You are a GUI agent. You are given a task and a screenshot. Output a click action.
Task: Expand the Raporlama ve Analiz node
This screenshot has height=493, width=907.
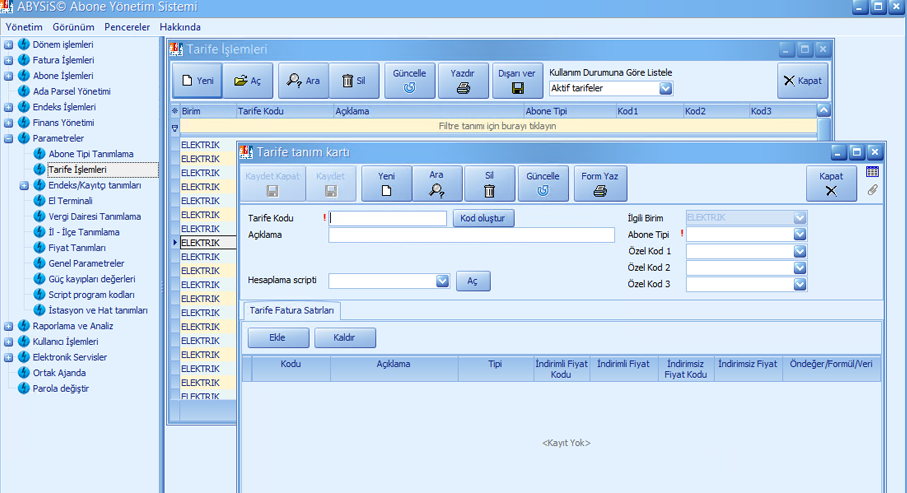(x=9, y=326)
